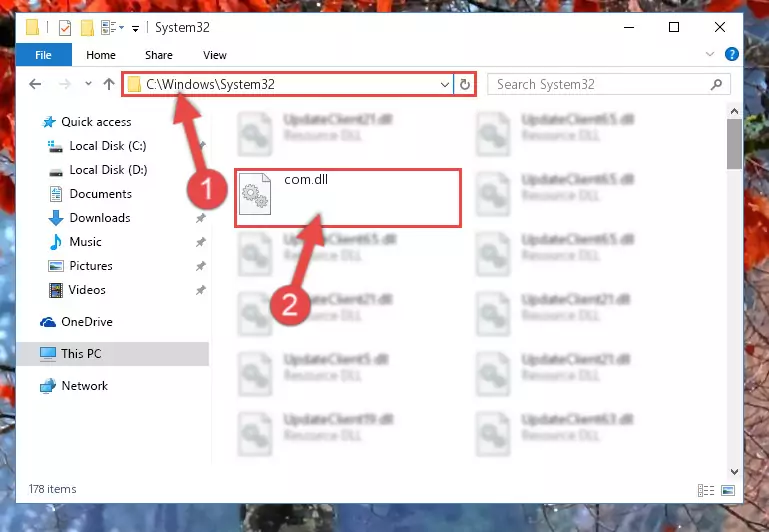Screen dimensions: 769x532
Task: Expand the ribbon with the chevron
Action: pyautogui.click(x=710, y=54)
